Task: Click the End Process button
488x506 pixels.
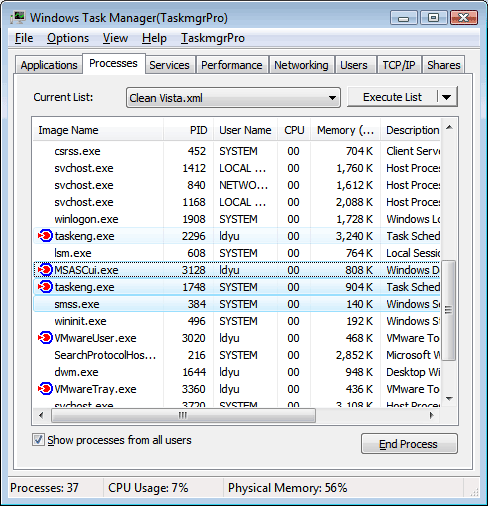Action: (409, 444)
